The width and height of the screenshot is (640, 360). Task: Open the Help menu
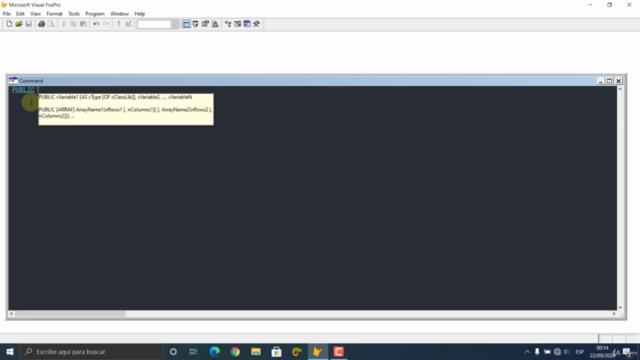[140, 14]
